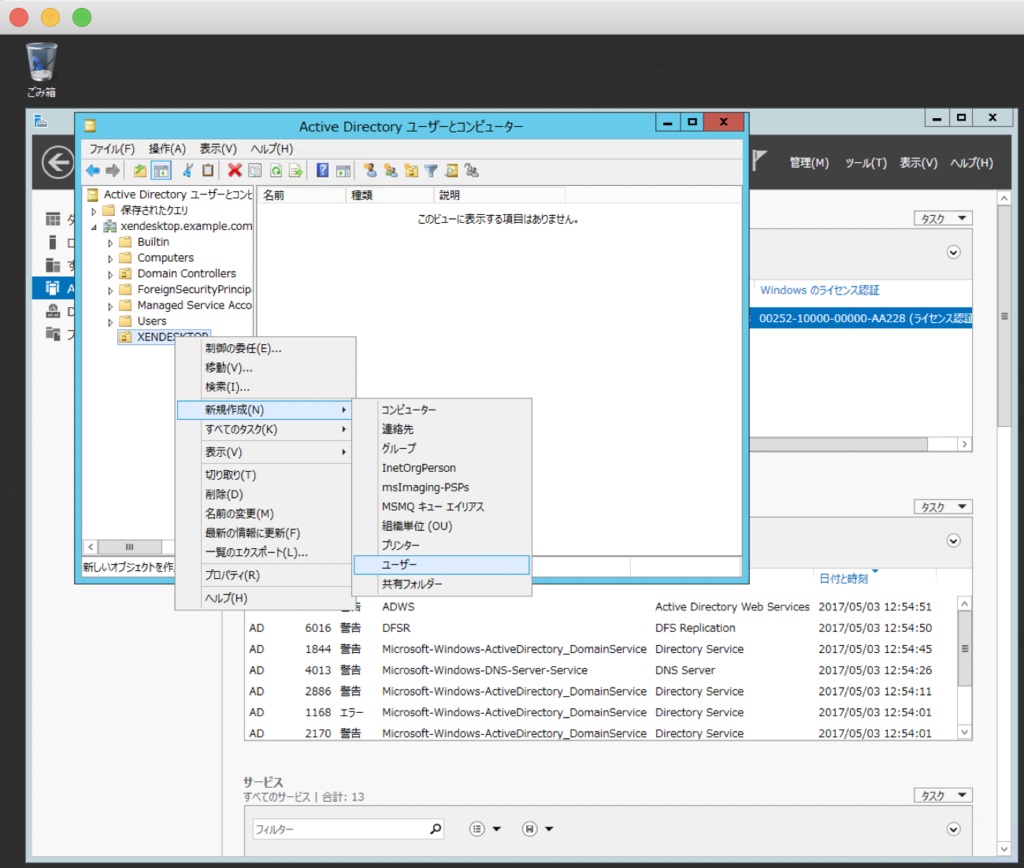Expand the Users tree node
This screenshot has width=1024, height=868.
(x=110, y=322)
